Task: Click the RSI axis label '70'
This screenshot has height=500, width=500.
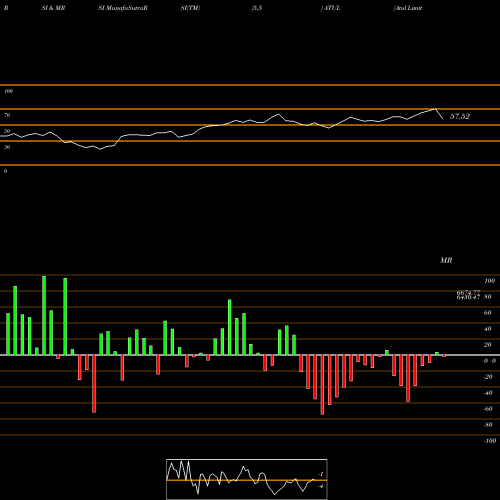Action: tap(7, 115)
